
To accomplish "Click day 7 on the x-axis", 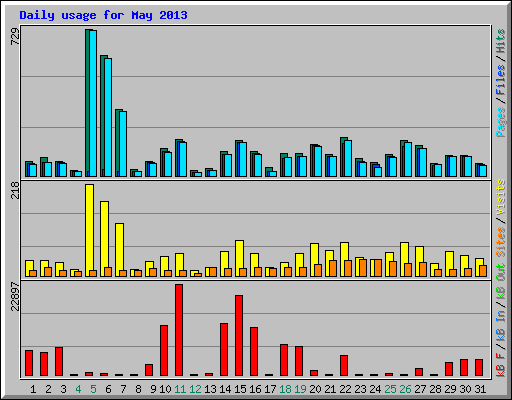I will pos(123,389).
